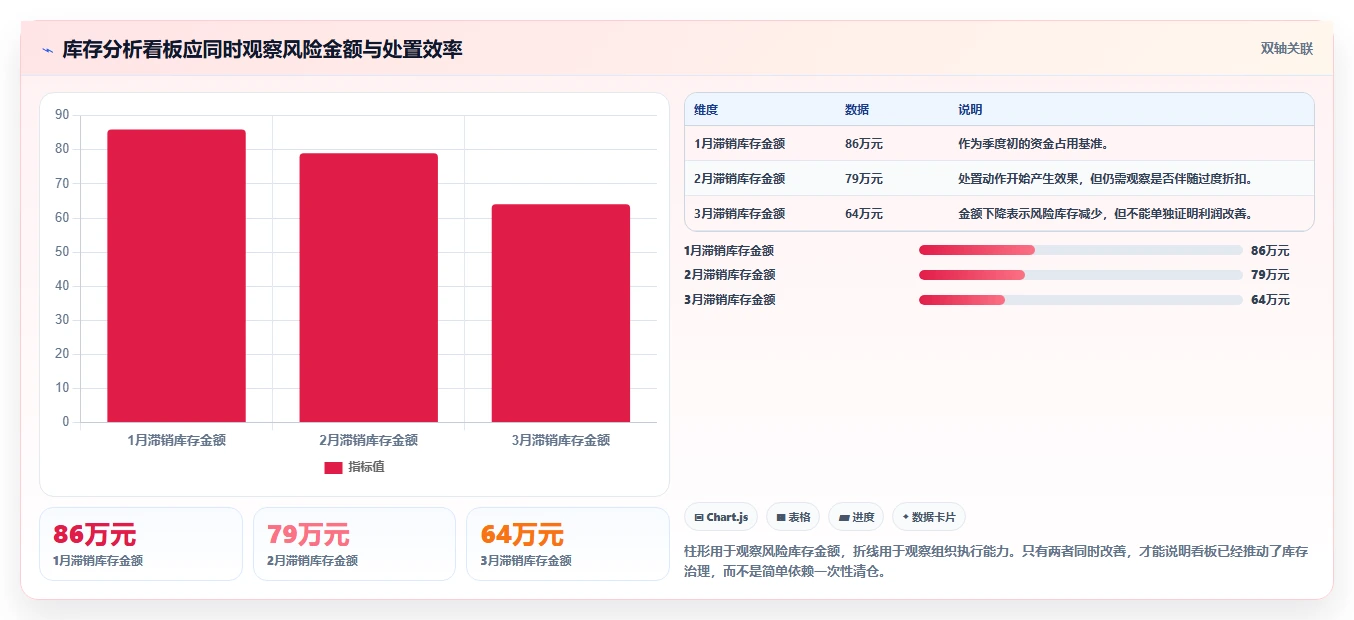This screenshot has width=1354, height=620.
Task: Click the 表格 tag chip
Action: (x=793, y=517)
